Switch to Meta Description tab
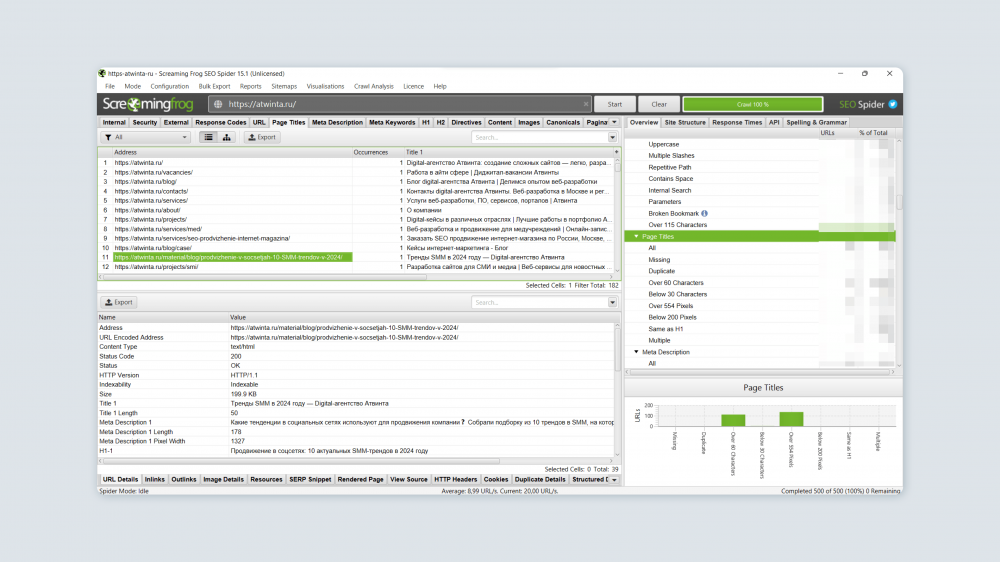The image size is (1000, 562). pos(337,122)
